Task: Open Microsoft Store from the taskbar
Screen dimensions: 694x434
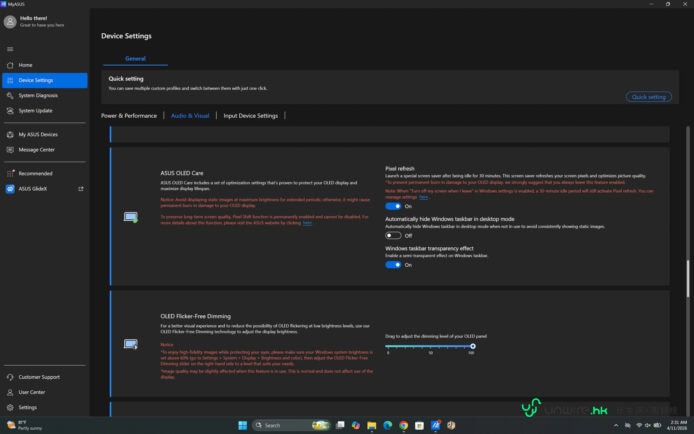Action: [x=420, y=425]
